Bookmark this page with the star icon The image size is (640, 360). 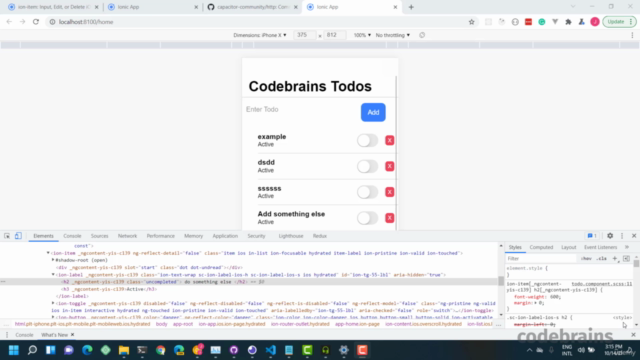point(471,22)
